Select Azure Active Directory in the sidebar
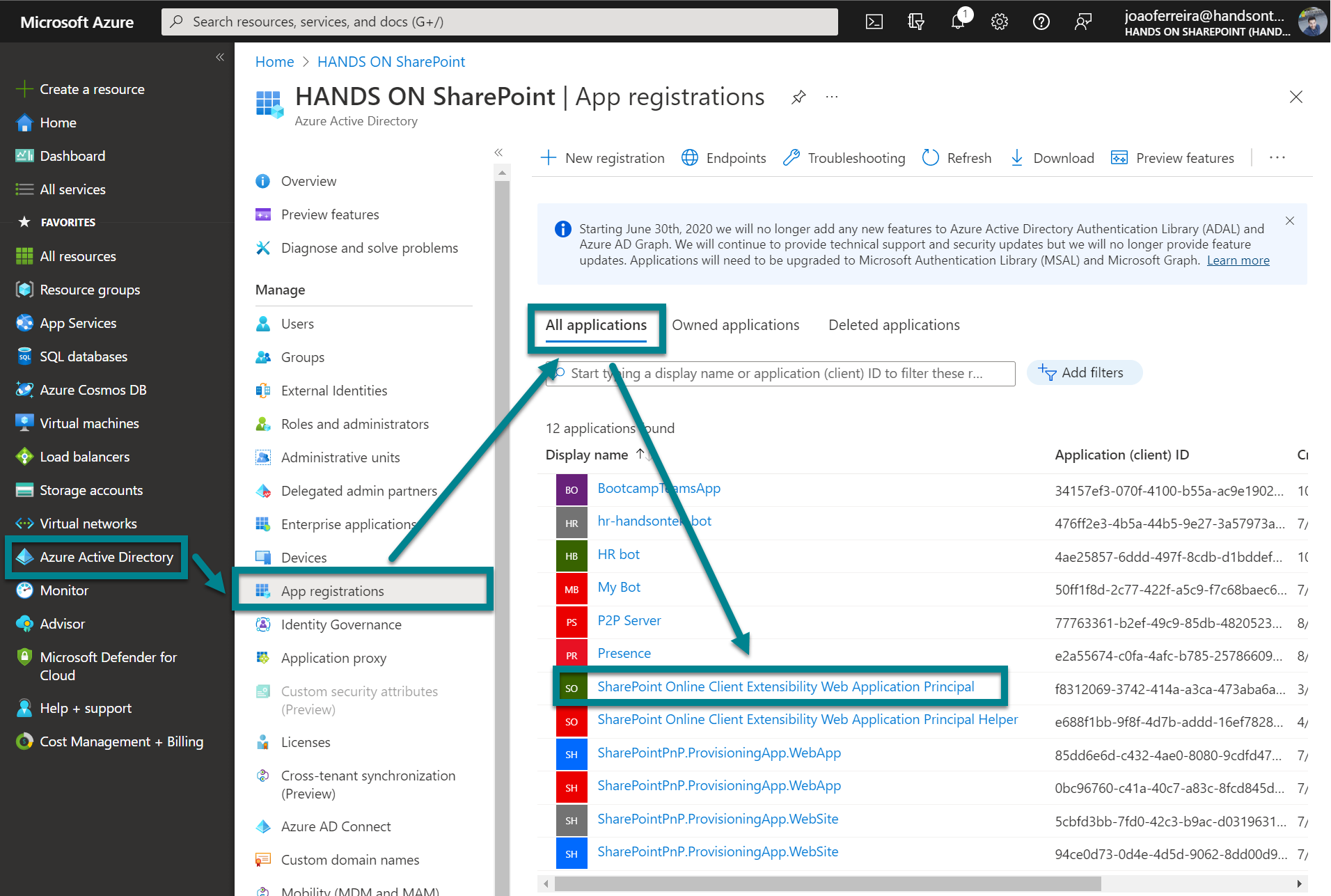The width and height of the screenshot is (1331, 896). coord(97,556)
